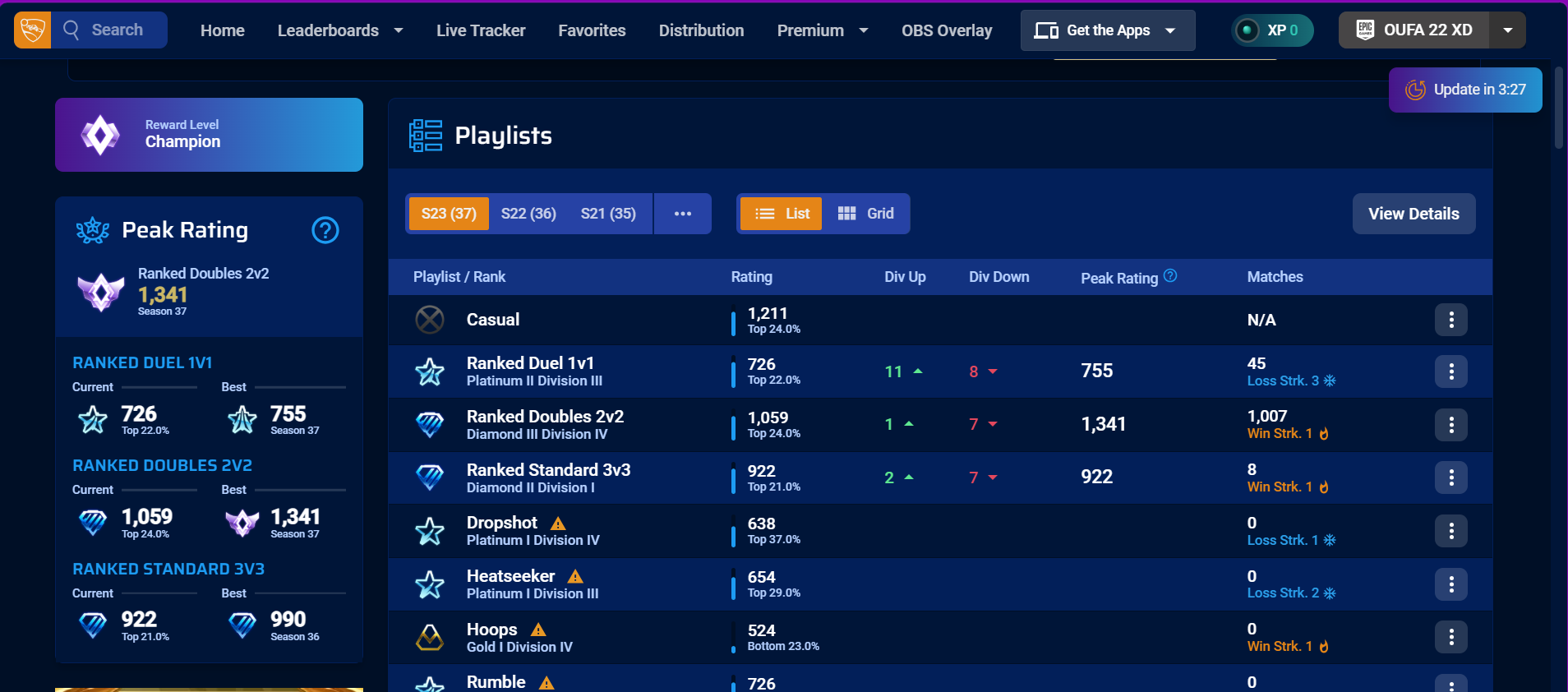This screenshot has width=1568, height=692.
Task: Open the Get the Apps dropdown
Action: coord(1108,30)
